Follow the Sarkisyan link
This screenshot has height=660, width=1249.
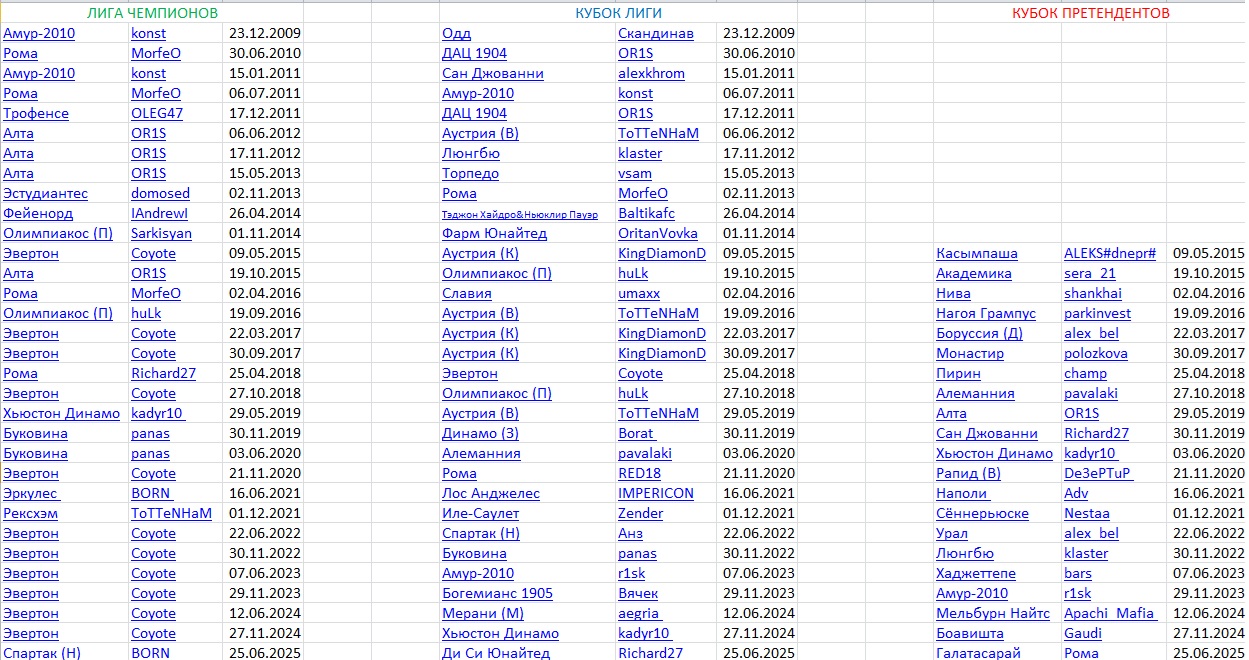[161, 233]
